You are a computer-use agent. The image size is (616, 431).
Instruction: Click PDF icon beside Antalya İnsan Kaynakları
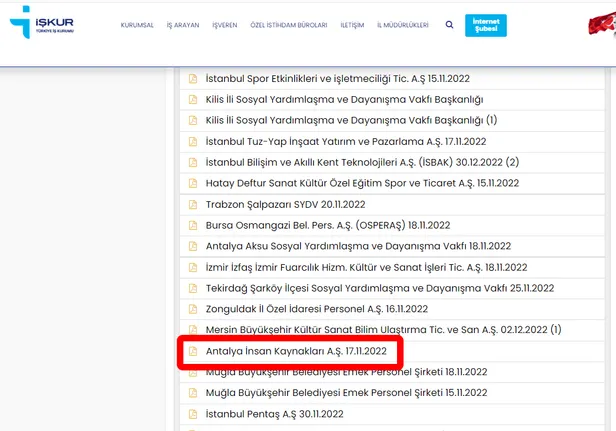point(194,351)
